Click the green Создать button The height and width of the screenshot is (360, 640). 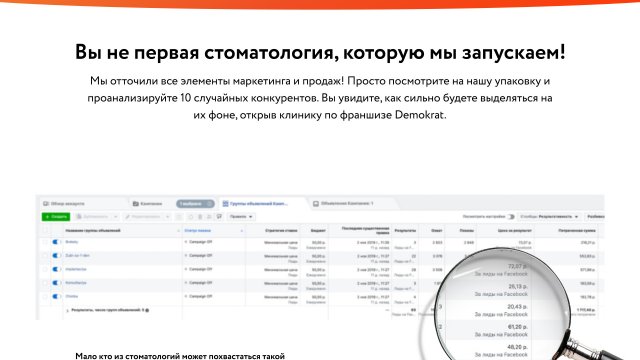56,216
